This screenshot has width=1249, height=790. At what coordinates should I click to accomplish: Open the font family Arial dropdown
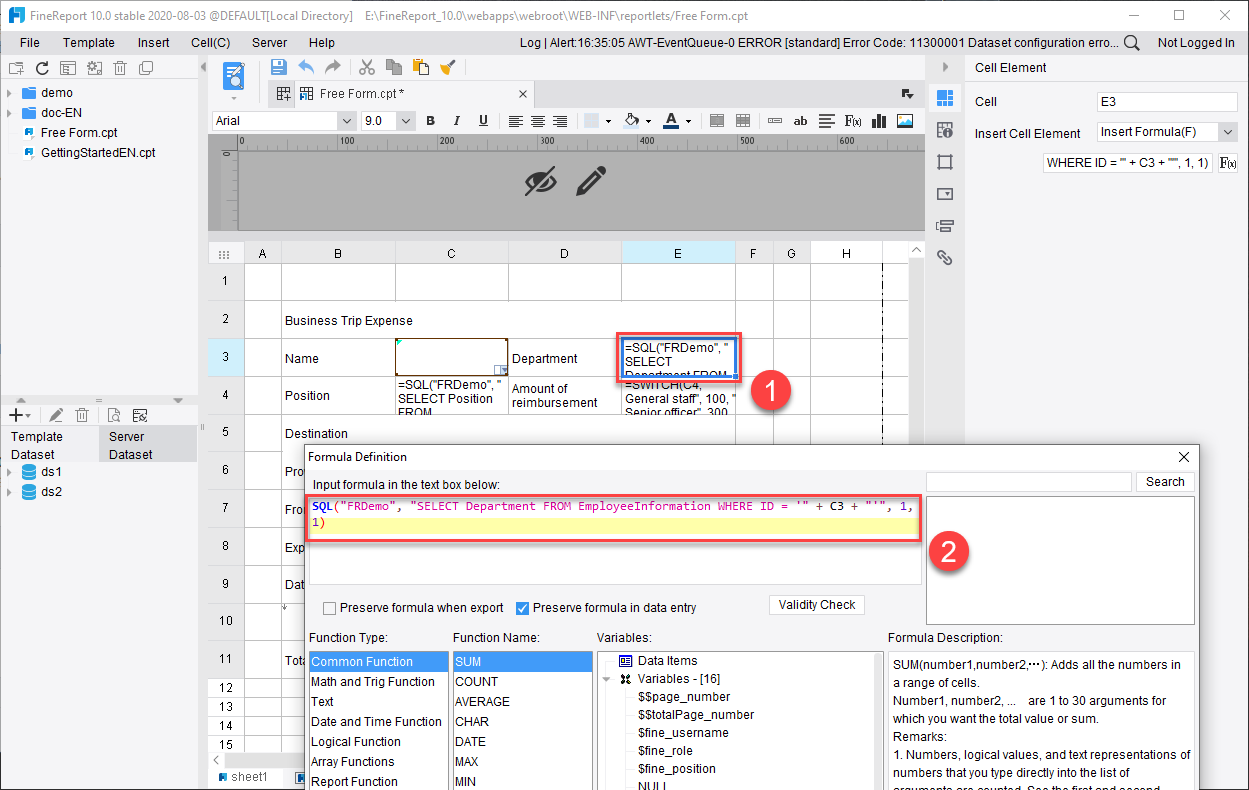(x=347, y=121)
